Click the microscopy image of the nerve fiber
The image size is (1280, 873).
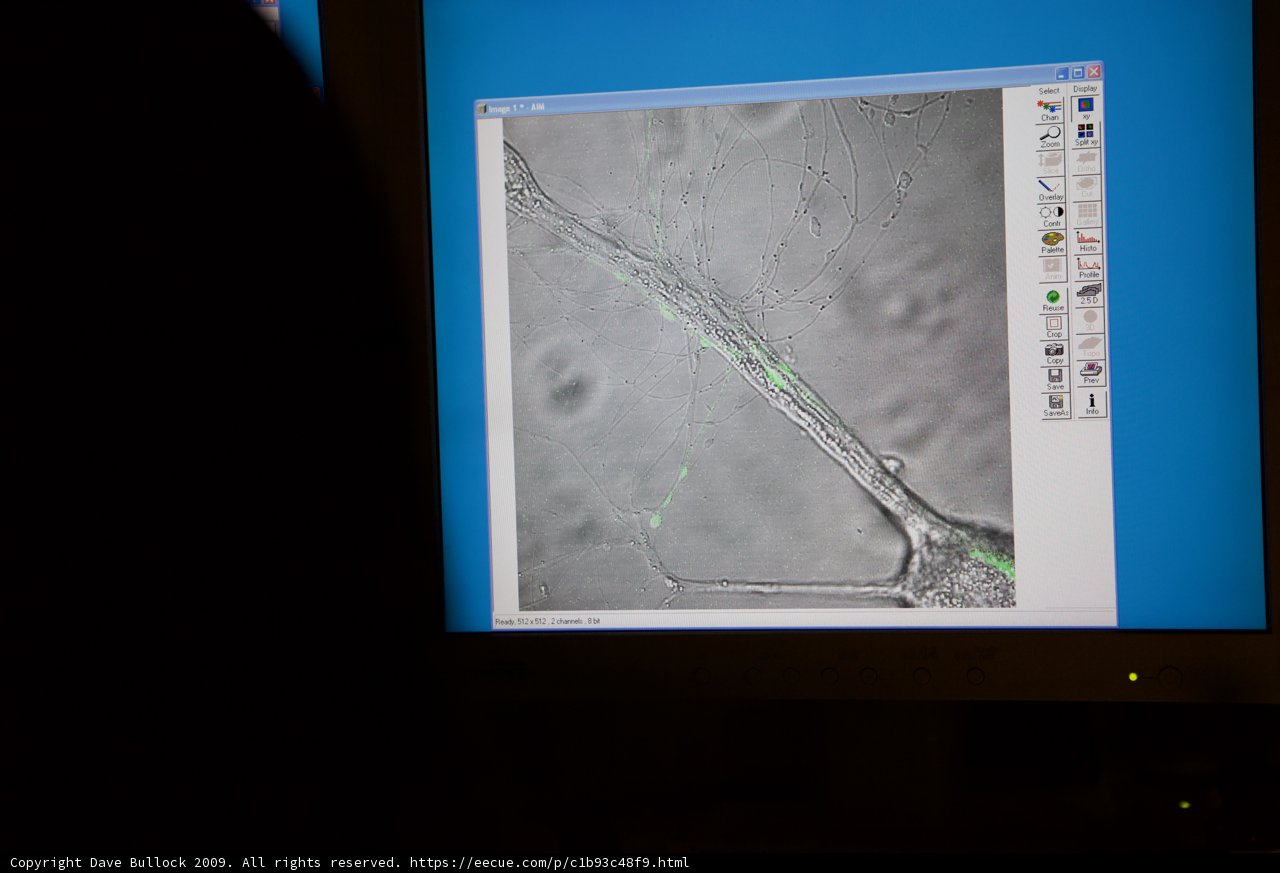[758, 350]
